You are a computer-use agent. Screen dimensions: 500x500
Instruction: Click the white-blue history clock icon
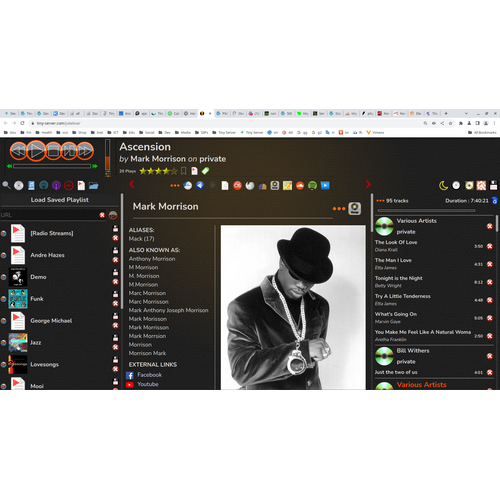(x=188, y=185)
